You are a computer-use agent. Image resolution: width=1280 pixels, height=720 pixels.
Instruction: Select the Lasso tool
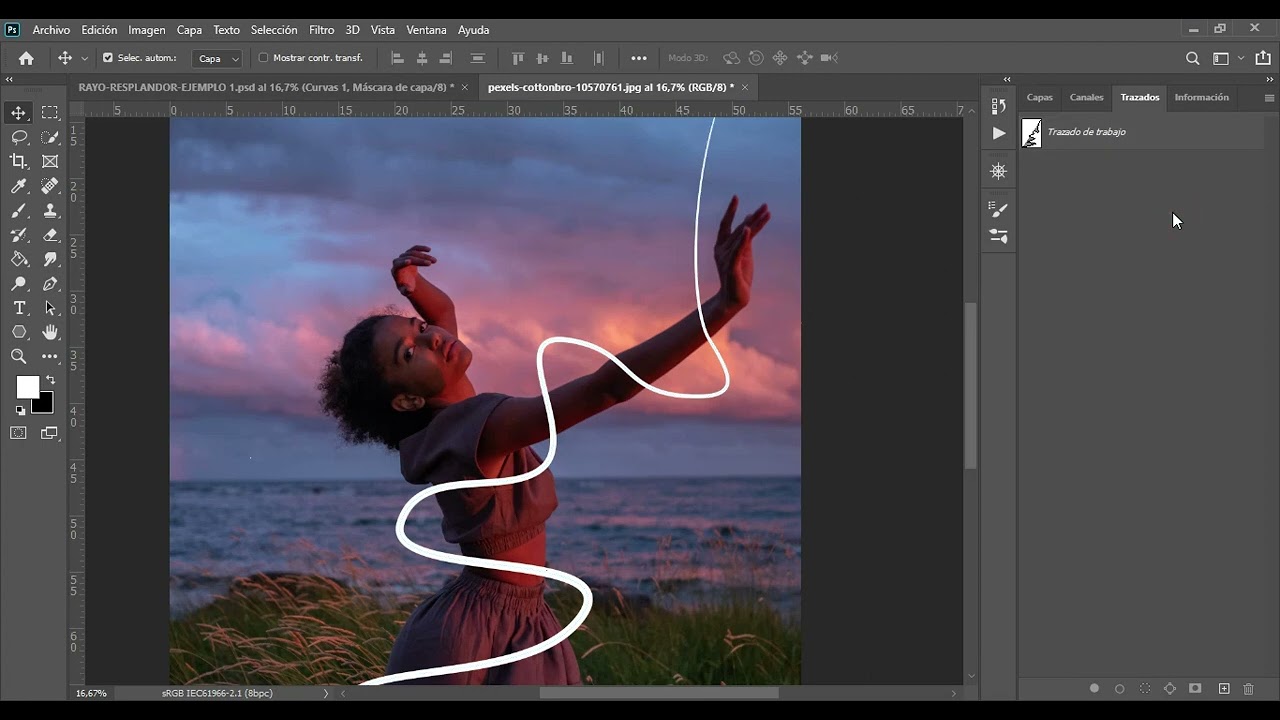pyautogui.click(x=19, y=137)
